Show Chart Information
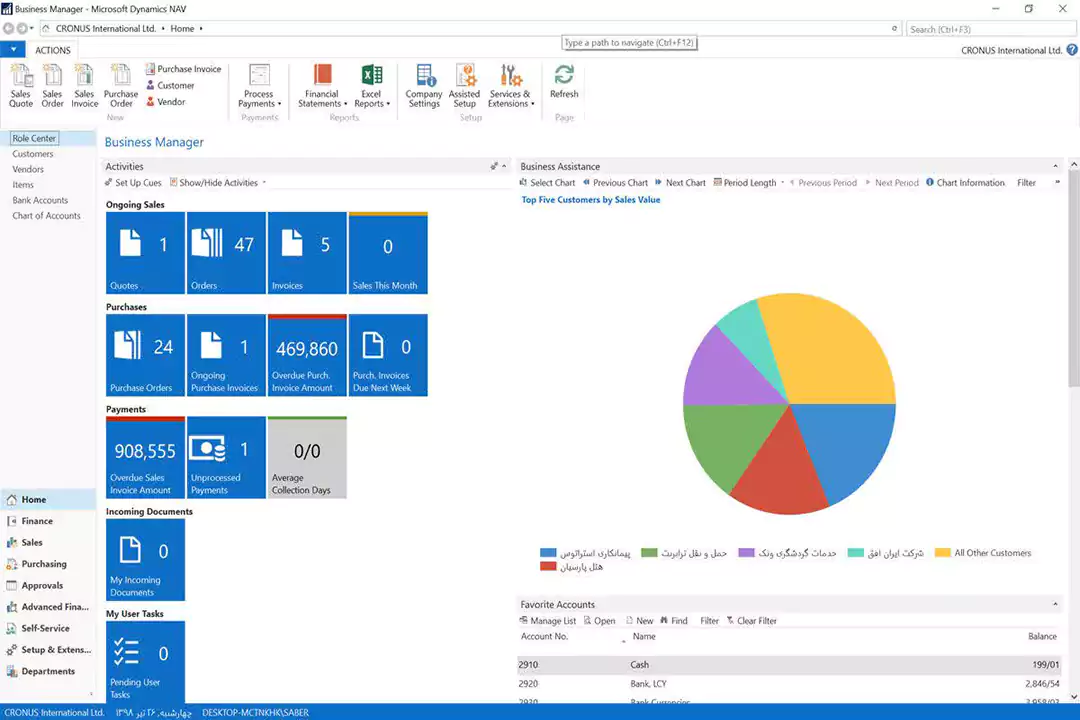 pyautogui.click(x=965, y=183)
